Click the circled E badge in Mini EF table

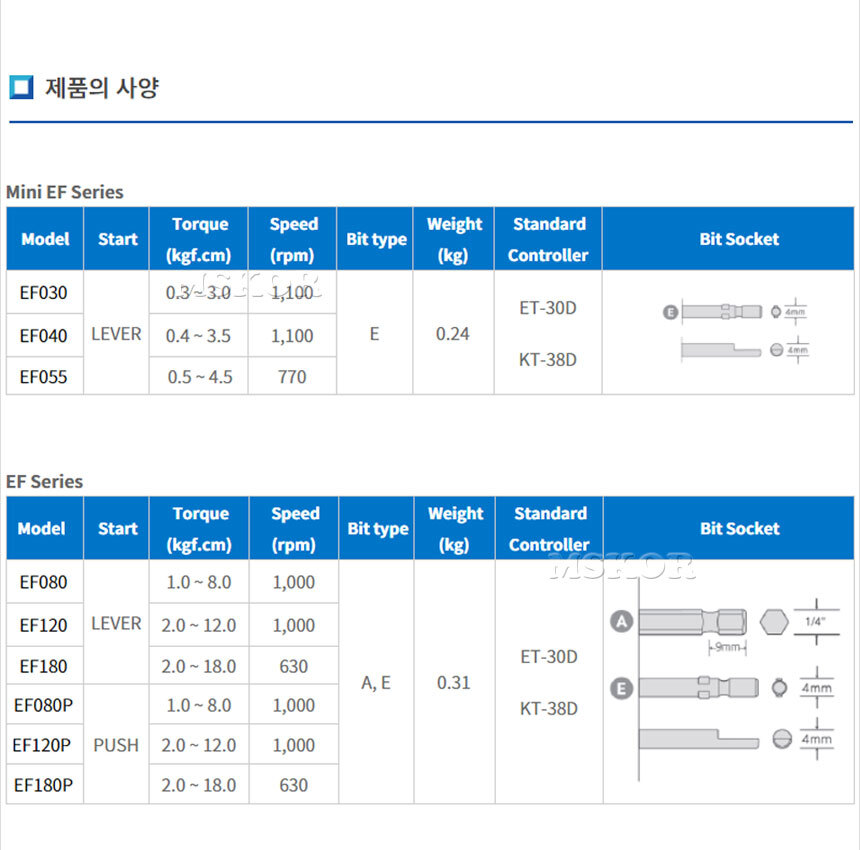670,312
